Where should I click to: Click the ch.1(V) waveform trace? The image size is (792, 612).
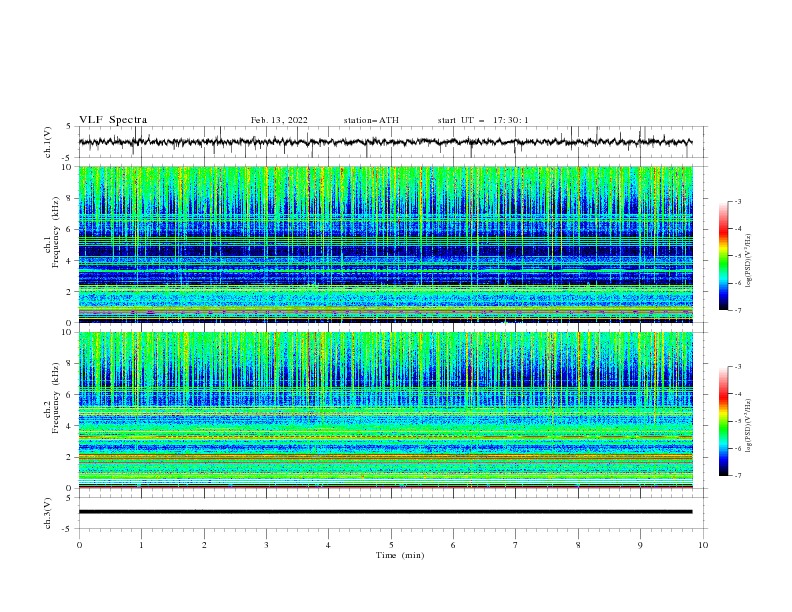click(385, 142)
